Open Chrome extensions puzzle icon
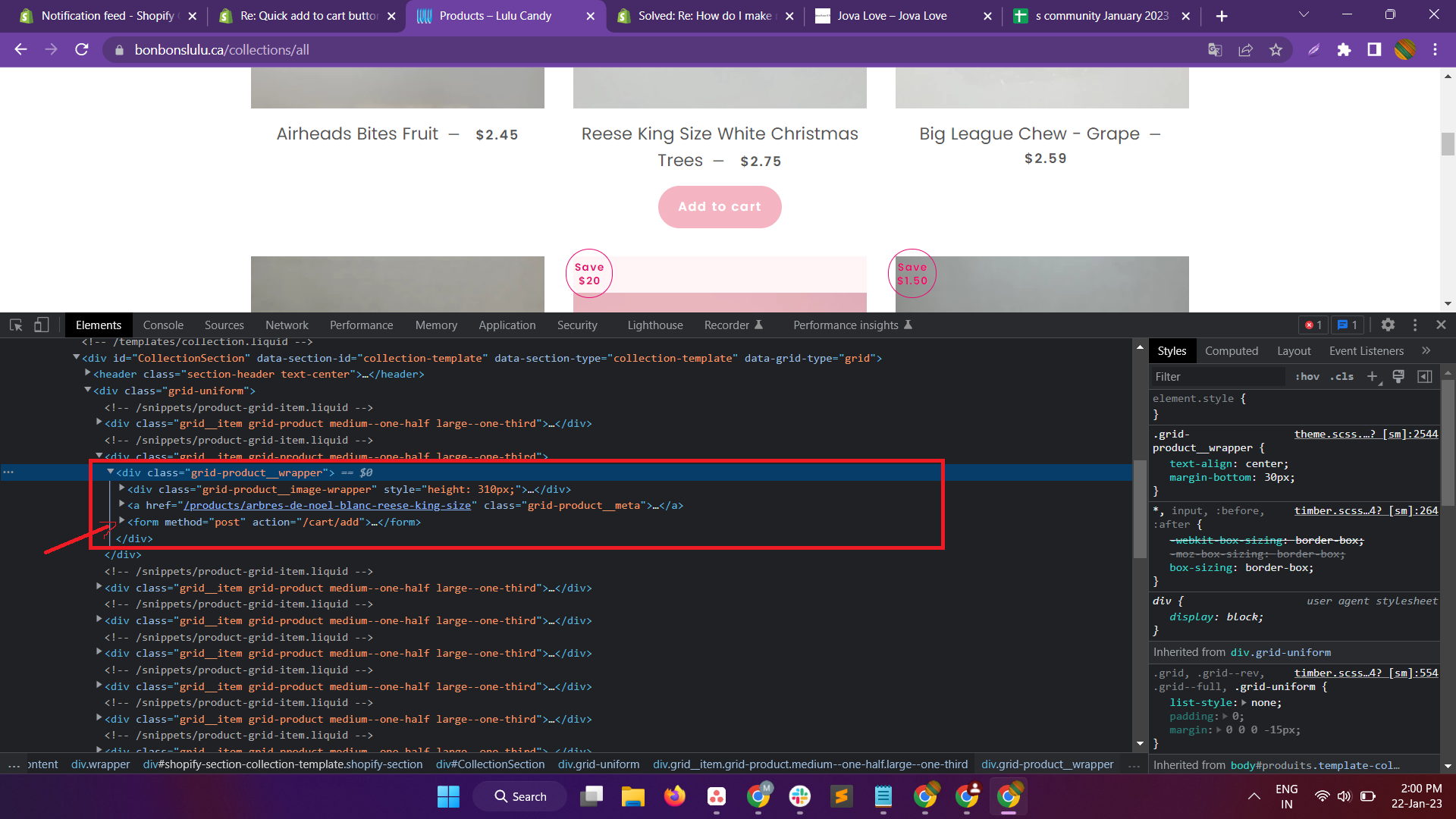1456x819 pixels. click(x=1344, y=50)
